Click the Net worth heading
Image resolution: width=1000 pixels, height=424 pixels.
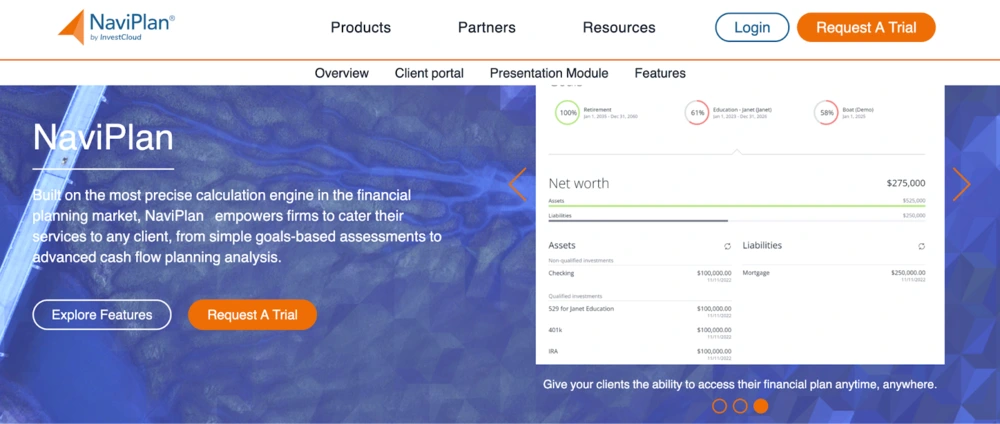(578, 184)
